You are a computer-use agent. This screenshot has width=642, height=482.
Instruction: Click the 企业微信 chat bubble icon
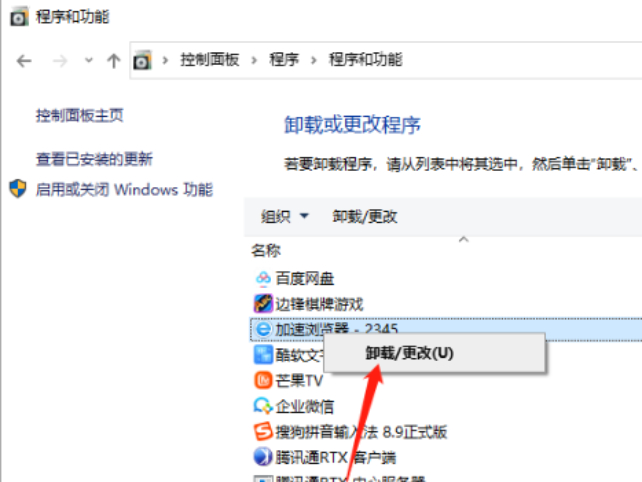click(263, 406)
